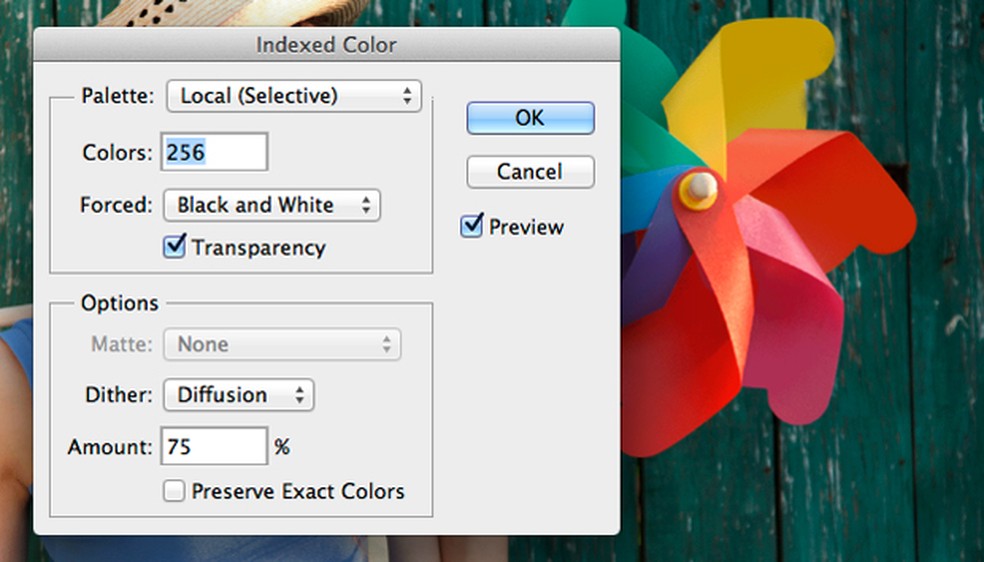Click the Cancel button
This screenshot has width=984, height=562.
pos(530,172)
